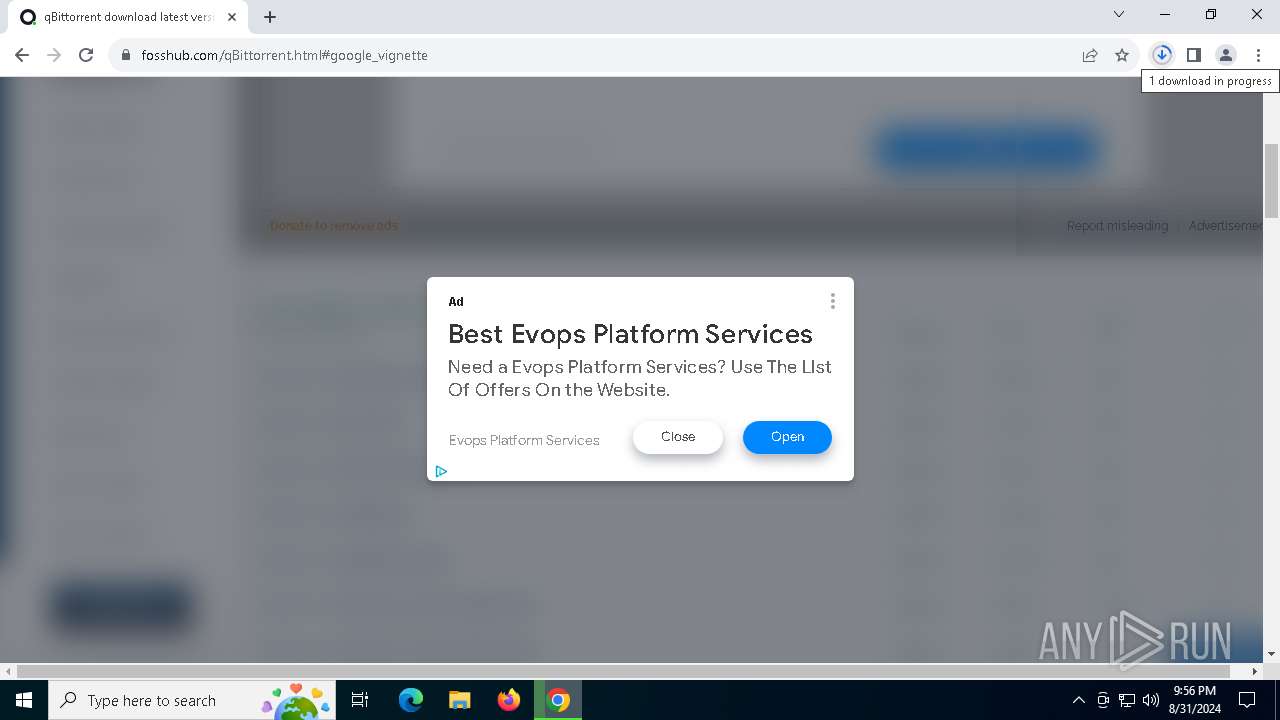Open the volume control tray icon
This screenshot has width=1280, height=720.
[x=1151, y=700]
